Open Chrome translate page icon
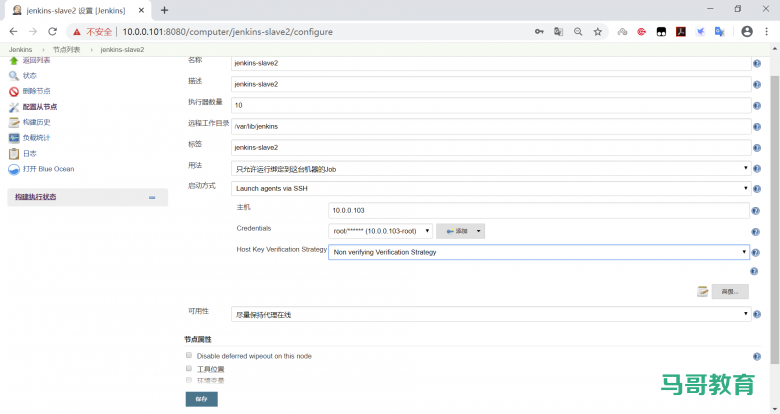 [x=559, y=31]
